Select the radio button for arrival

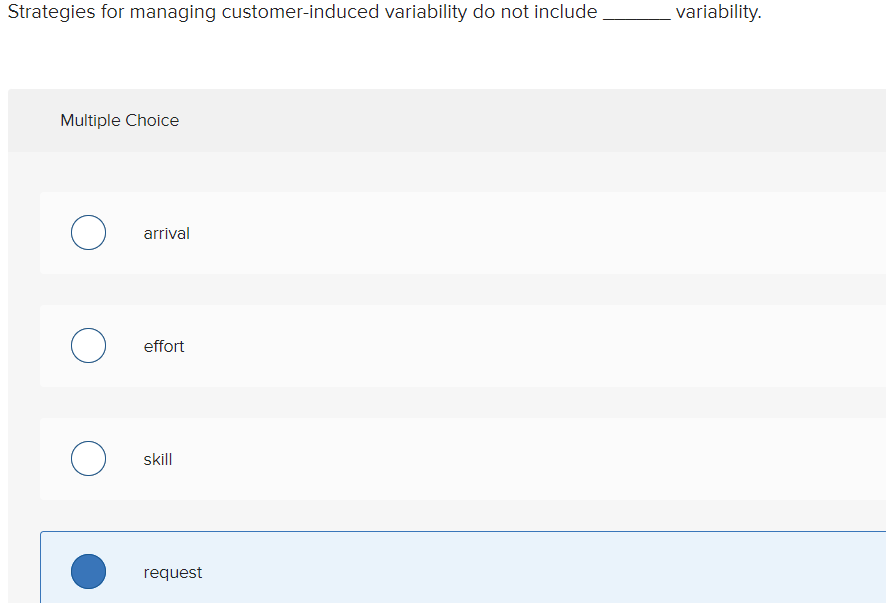point(88,232)
